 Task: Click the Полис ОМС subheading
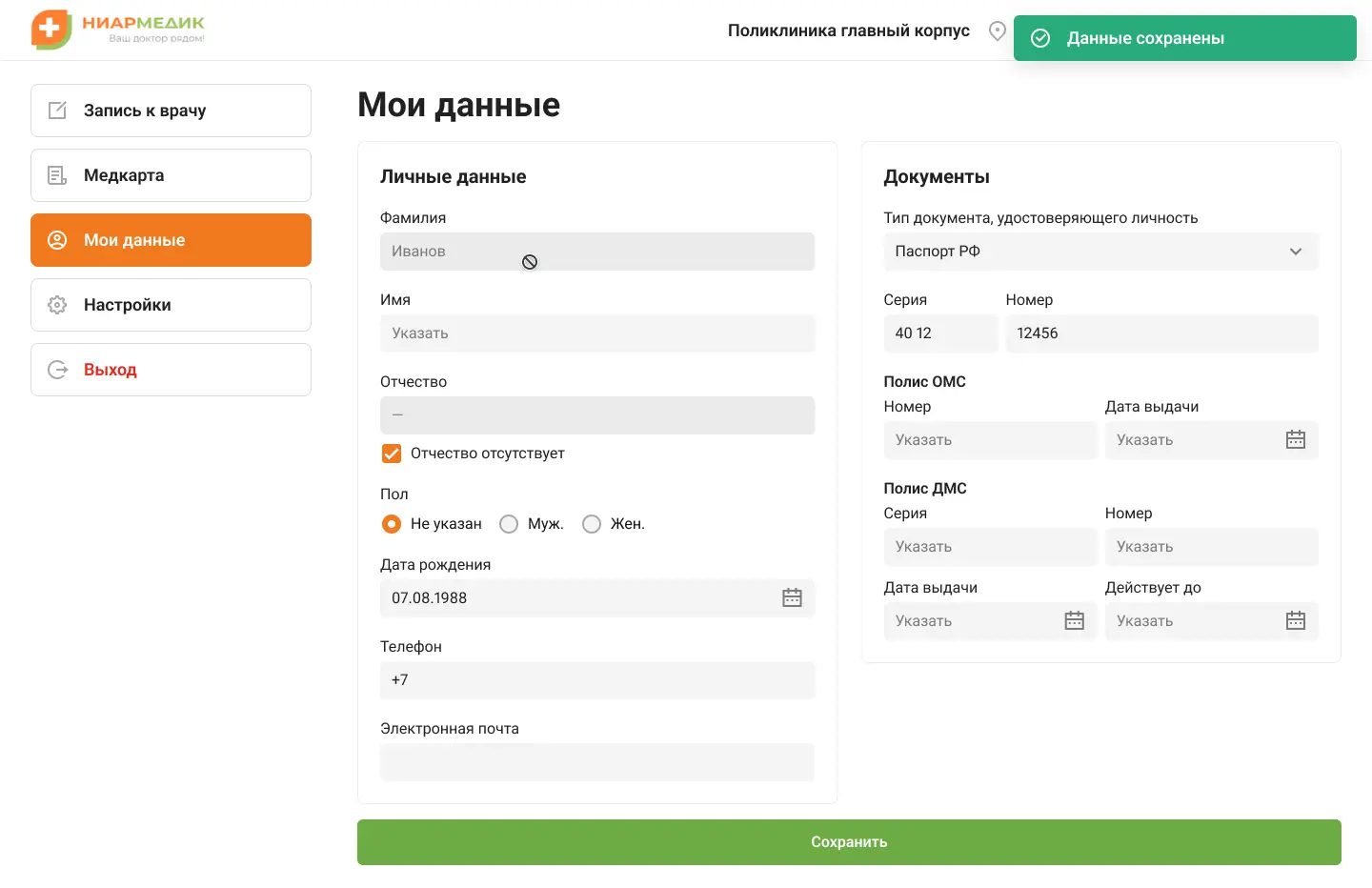(924, 381)
